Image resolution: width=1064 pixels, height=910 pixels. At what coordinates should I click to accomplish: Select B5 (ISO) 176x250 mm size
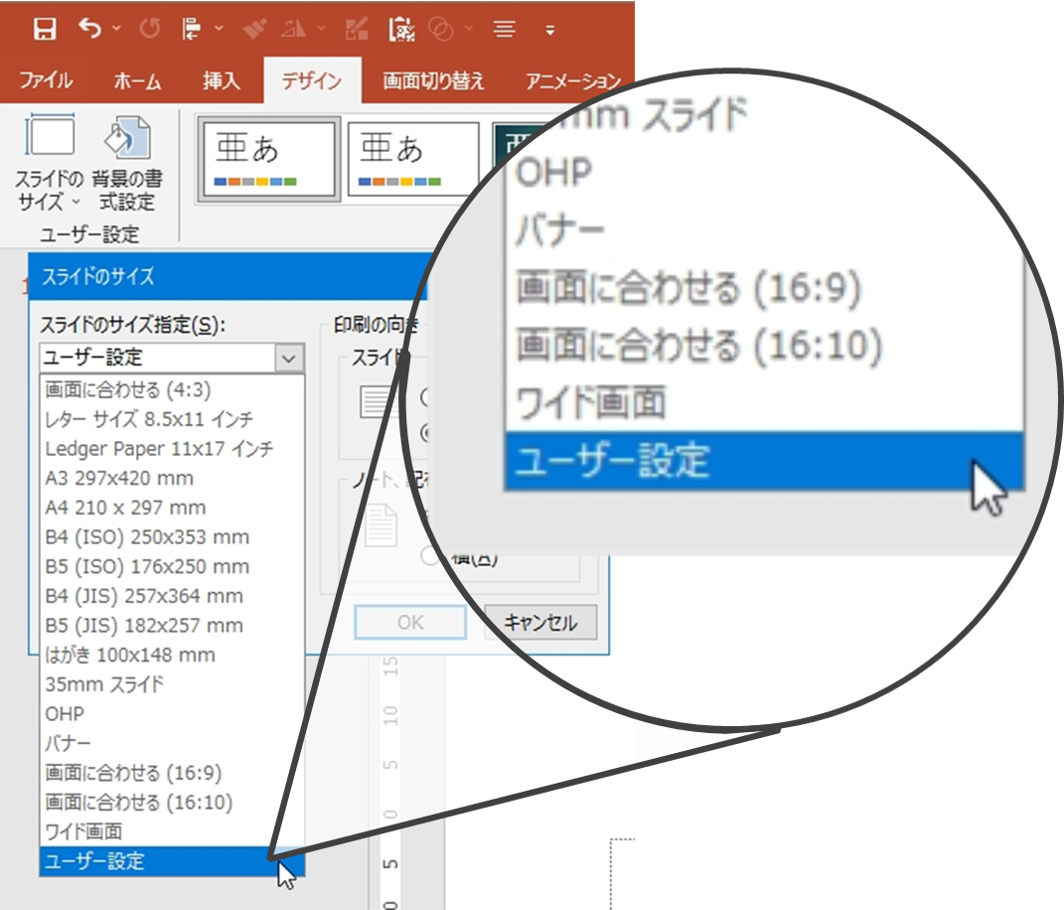pyautogui.click(x=172, y=566)
